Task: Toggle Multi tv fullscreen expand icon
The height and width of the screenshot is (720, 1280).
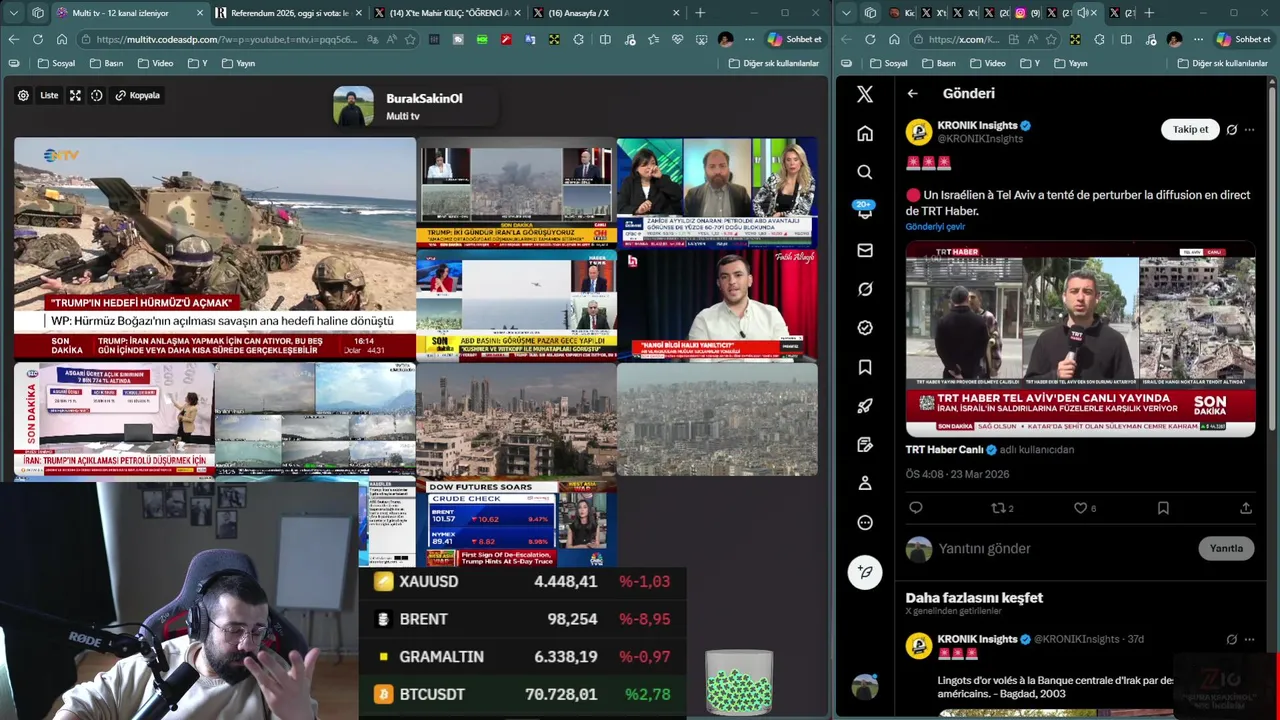Action: coord(75,96)
